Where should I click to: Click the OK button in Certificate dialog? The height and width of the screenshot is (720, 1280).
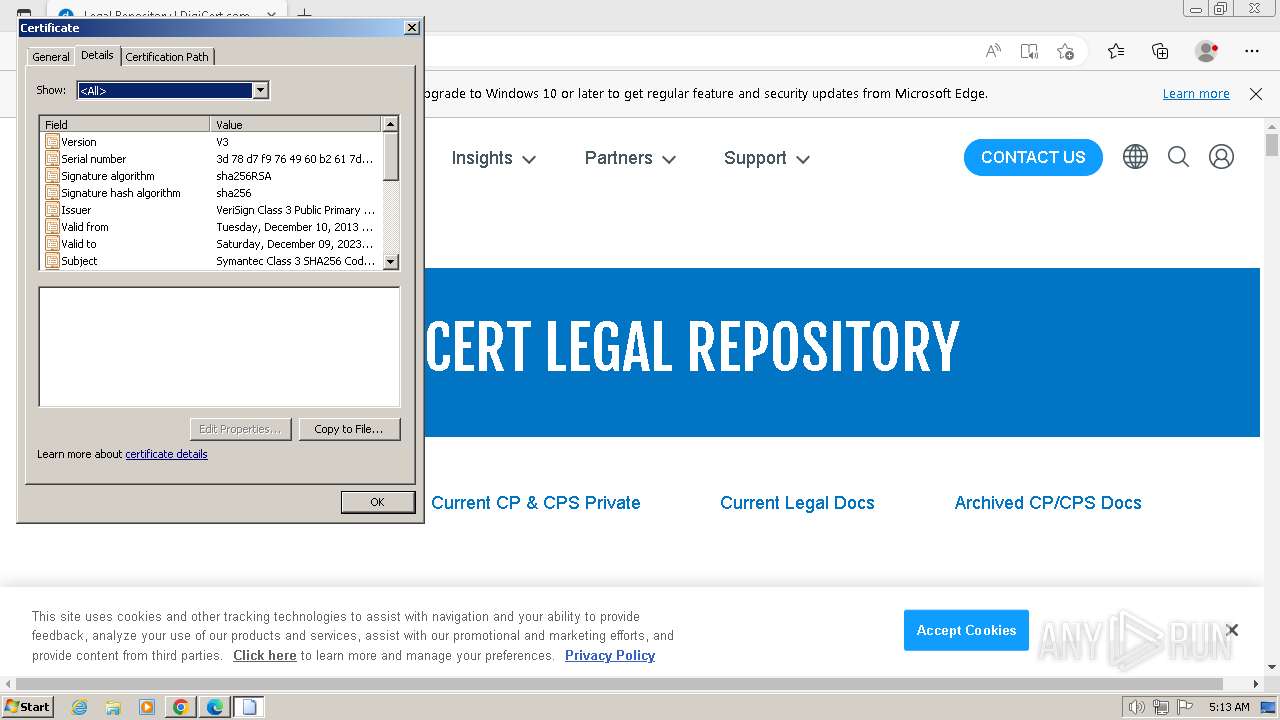pyautogui.click(x=377, y=502)
